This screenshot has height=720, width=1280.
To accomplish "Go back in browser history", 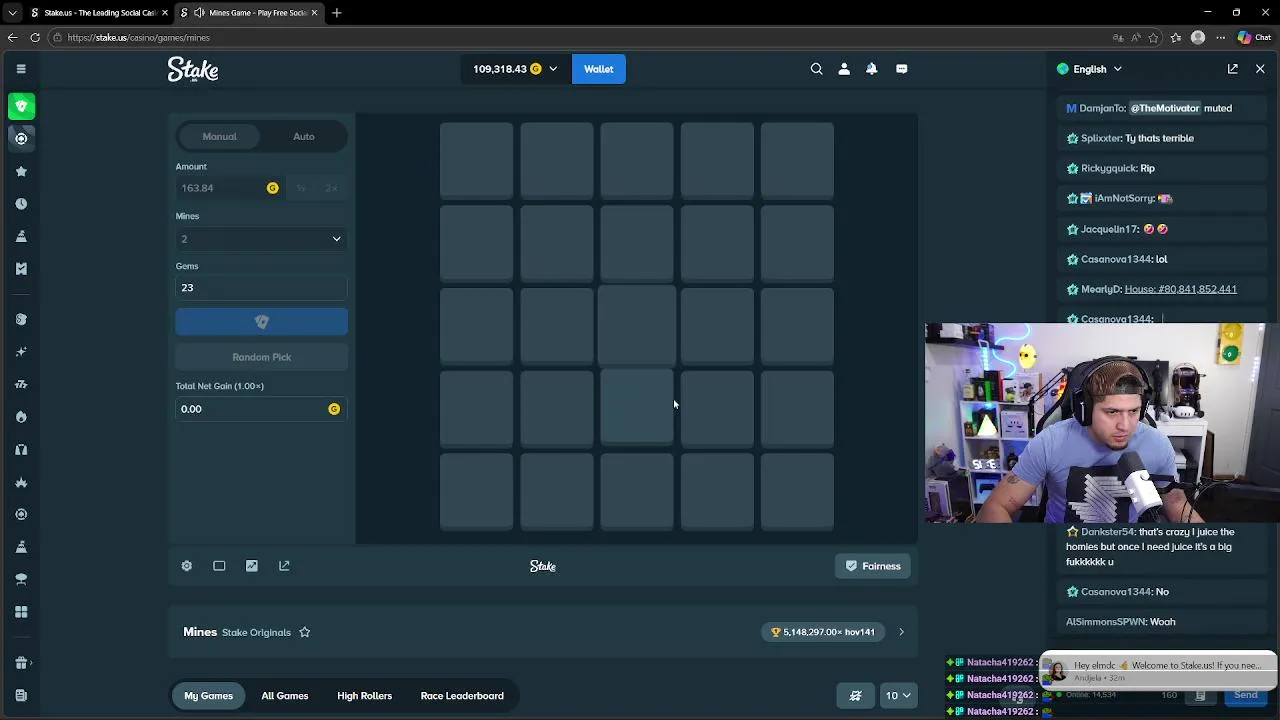I will click(12, 38).
